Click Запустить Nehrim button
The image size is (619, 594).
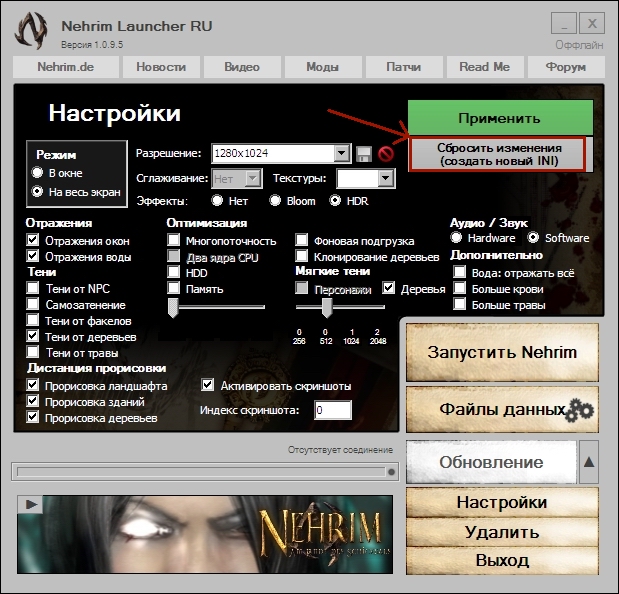coord(502,352)
